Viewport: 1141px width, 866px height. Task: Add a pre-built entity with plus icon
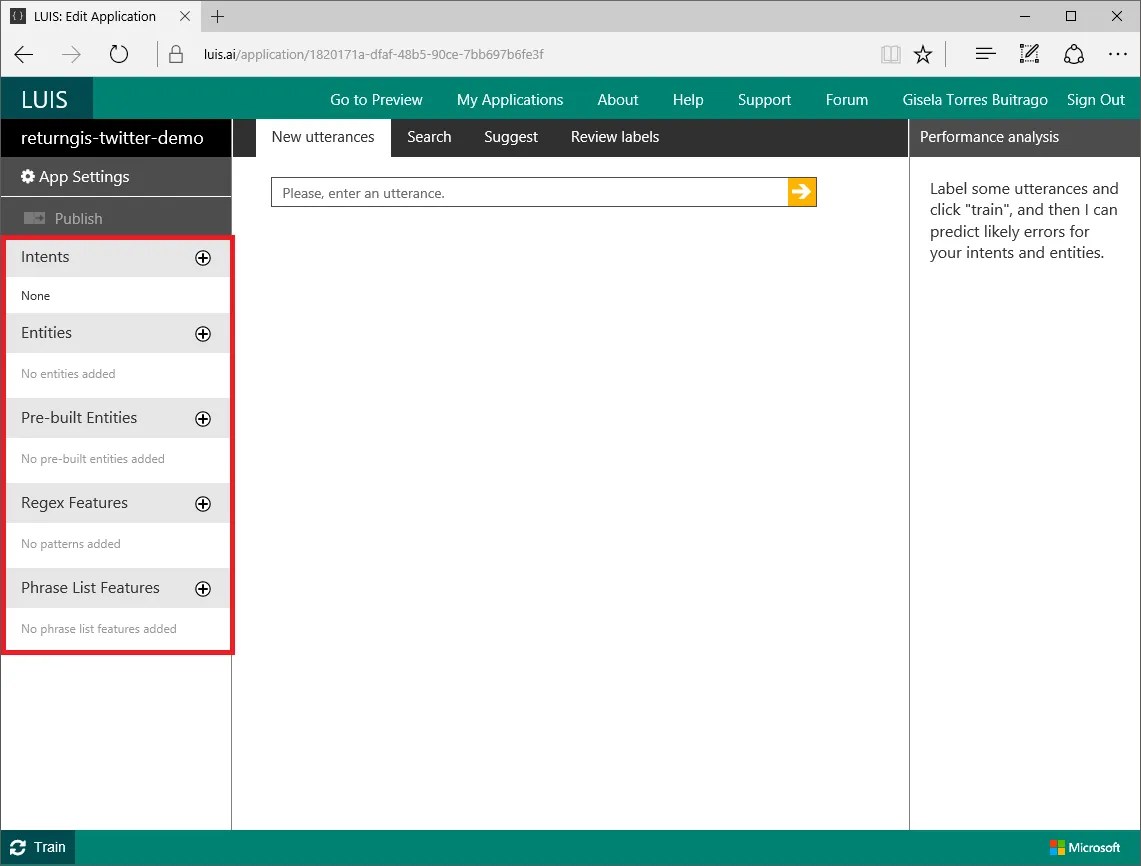203,418
